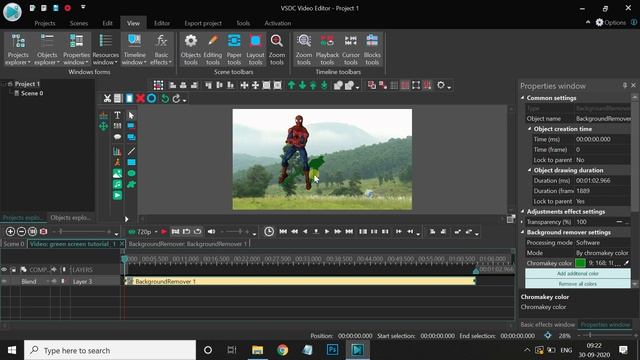This screenshot has height=360, width=640.
Task: Switch to Basic effects window tab
Action: coord(547,324)
